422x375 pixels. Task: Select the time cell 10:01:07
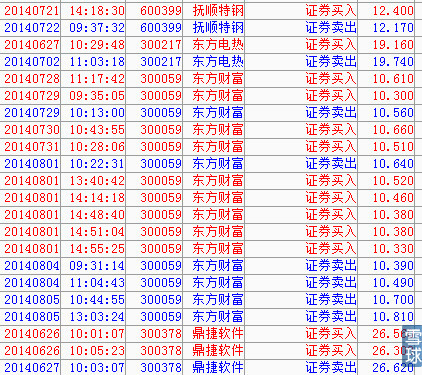click(97, 334)
